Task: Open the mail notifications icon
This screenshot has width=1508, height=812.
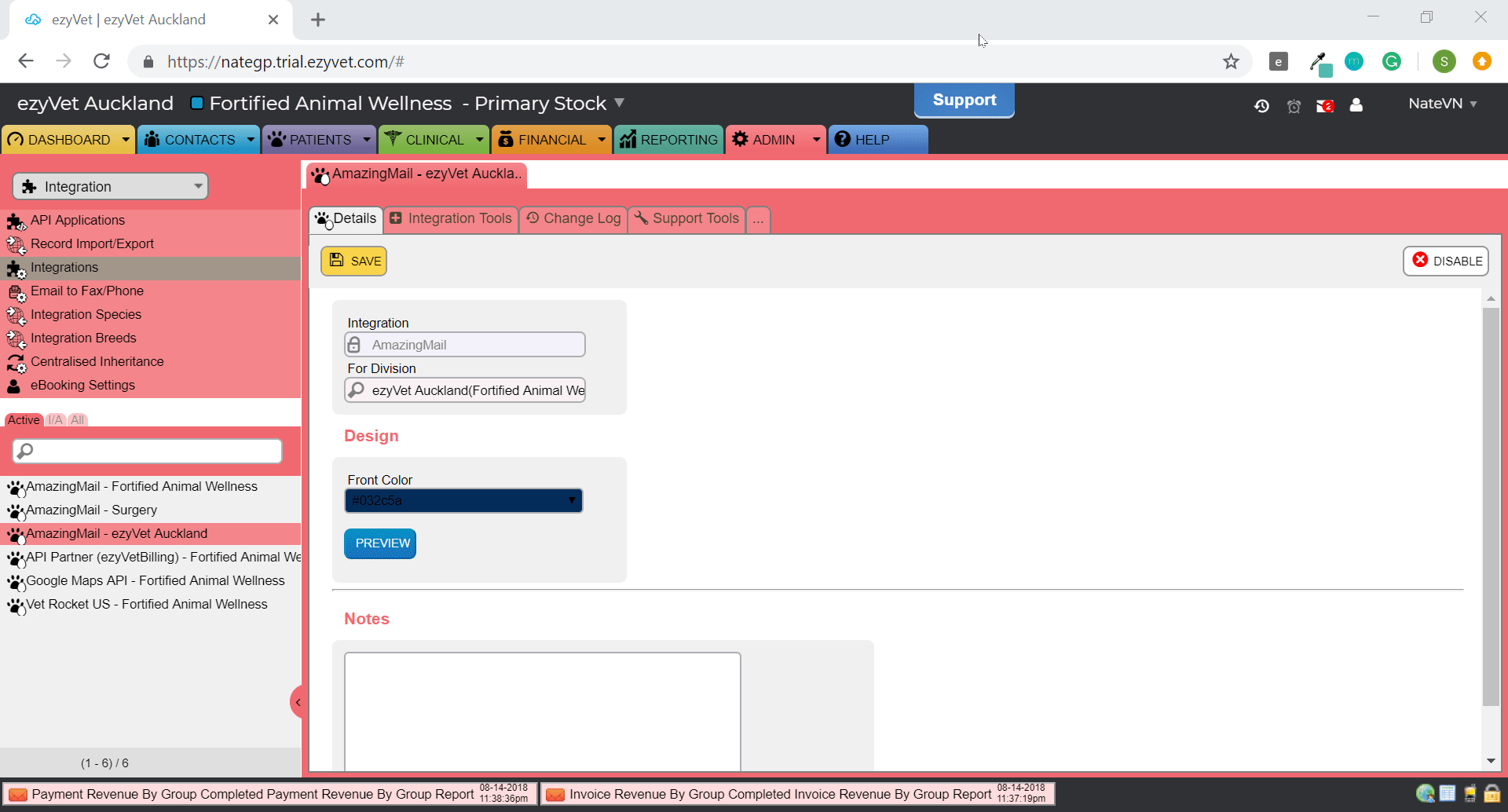Action: tap(1325, 106)
